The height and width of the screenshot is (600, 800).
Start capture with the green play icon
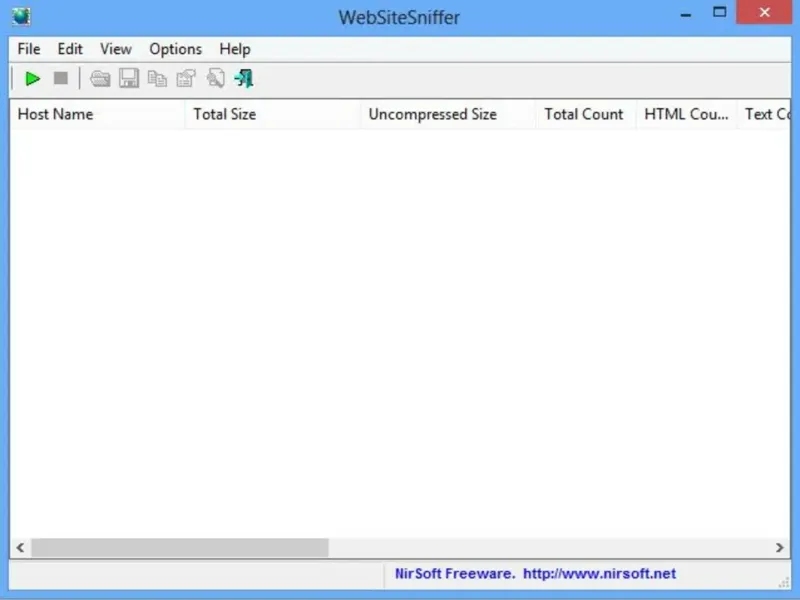pyautogui.click(x=33, y=79)
